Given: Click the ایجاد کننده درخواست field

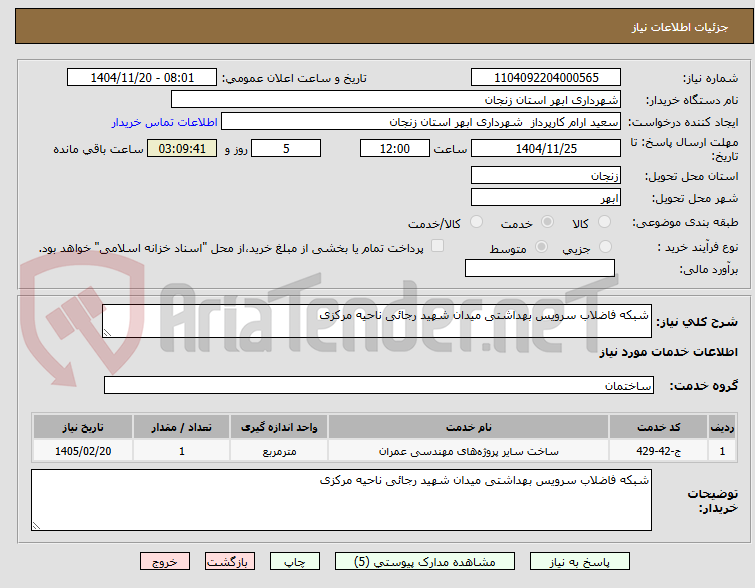Looking at the screenshot, I should (421, 122).
